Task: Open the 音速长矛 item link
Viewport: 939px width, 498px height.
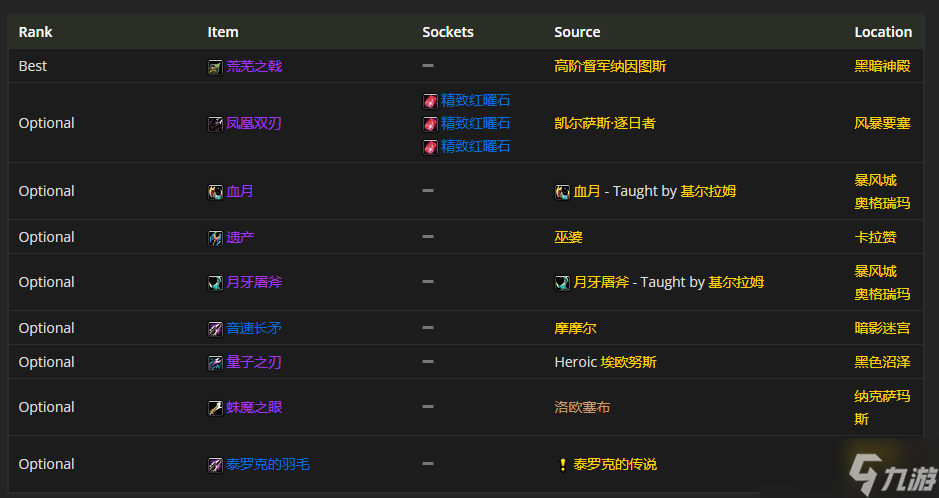Action: [254, 328]
